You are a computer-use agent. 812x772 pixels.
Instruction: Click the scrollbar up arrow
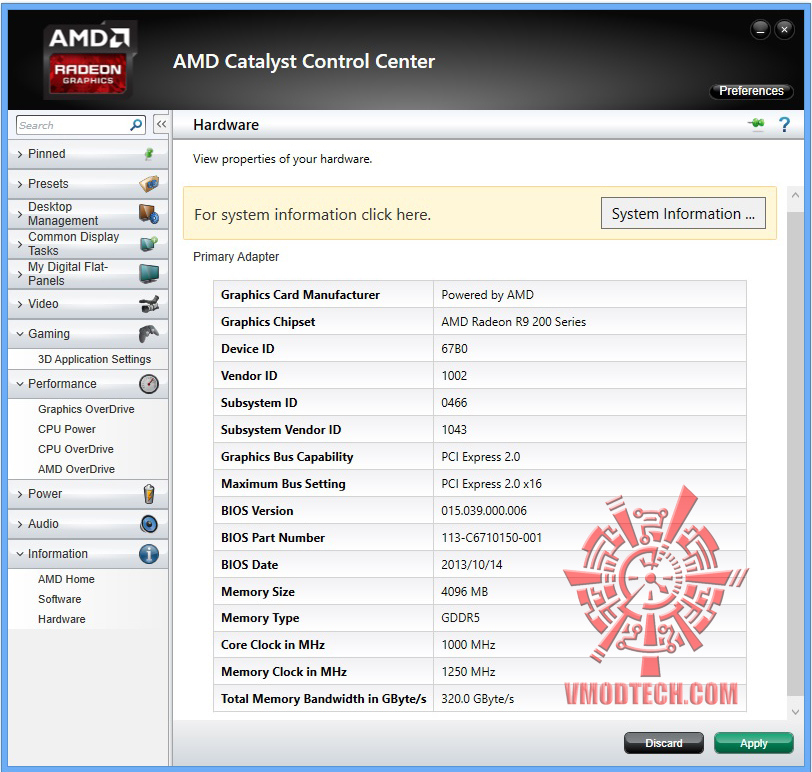pyautogui.click(x=795, y=195)
